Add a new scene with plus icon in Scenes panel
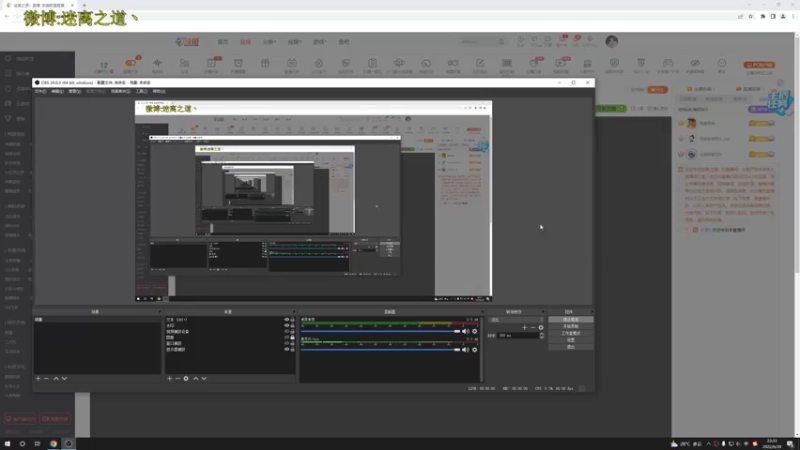The height and width of the screenshot is (450, 800). (38, 379)
